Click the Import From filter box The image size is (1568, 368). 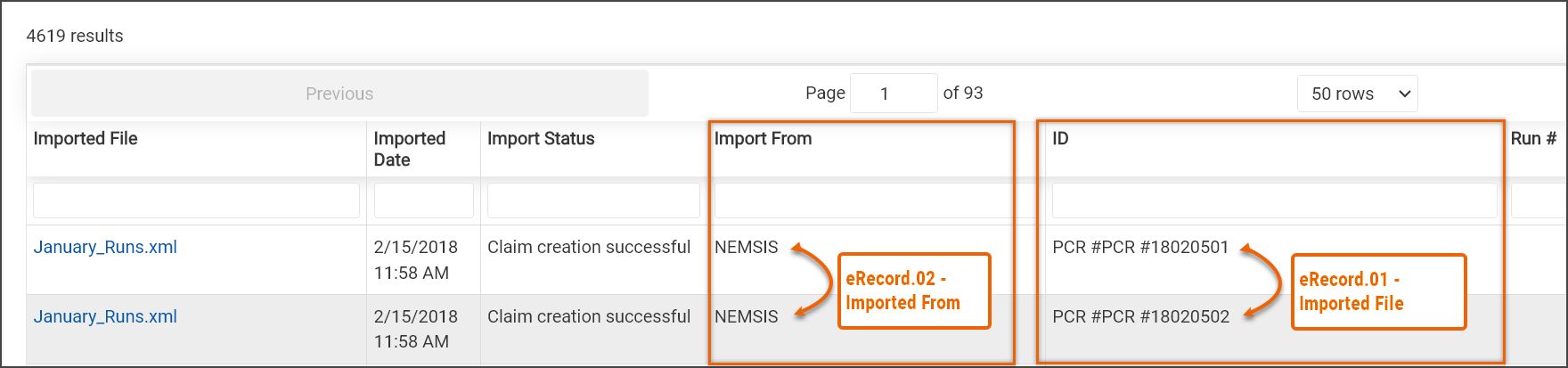click(x=862, y=200)
